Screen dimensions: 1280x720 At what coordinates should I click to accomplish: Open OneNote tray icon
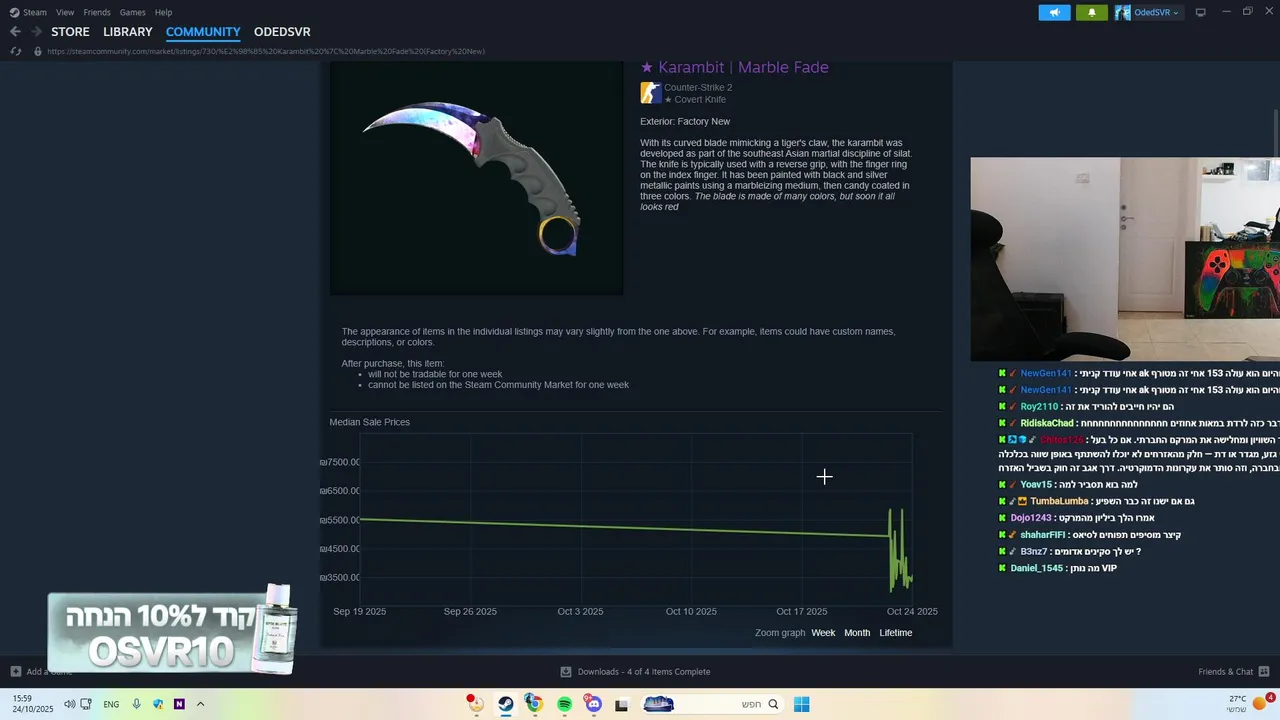click(x=179, y=704)
